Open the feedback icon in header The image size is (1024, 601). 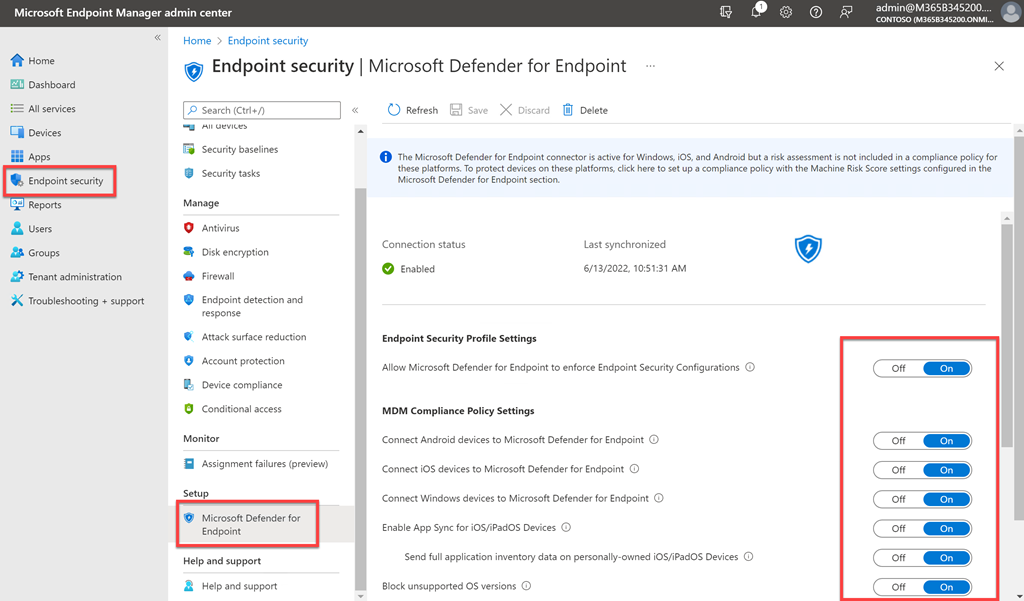[x=846, y=13]
